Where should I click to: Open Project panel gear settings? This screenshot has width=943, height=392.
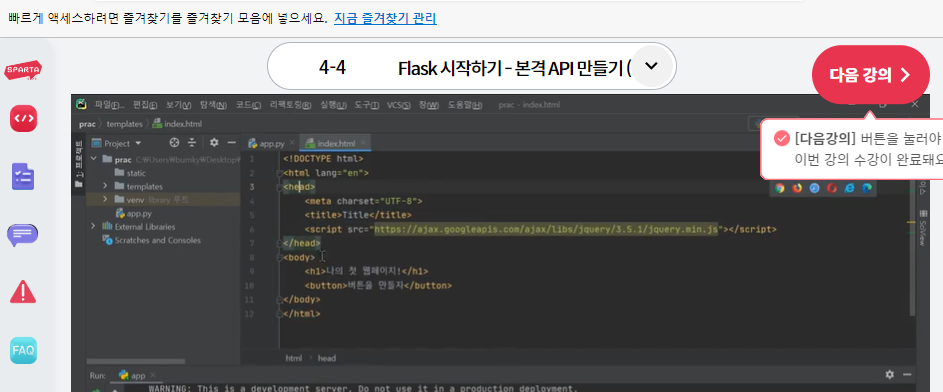214,143
